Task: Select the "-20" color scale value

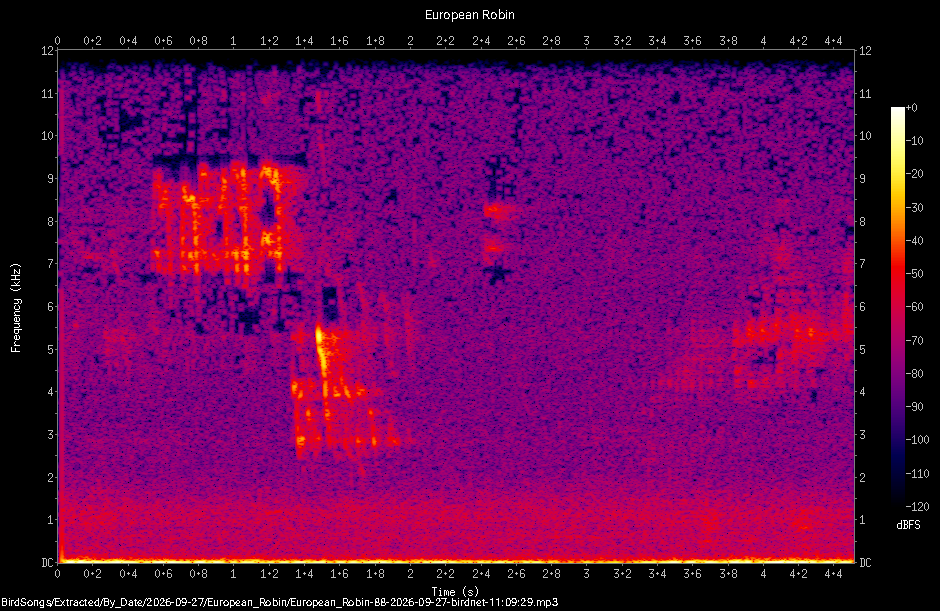Action: 915,174
